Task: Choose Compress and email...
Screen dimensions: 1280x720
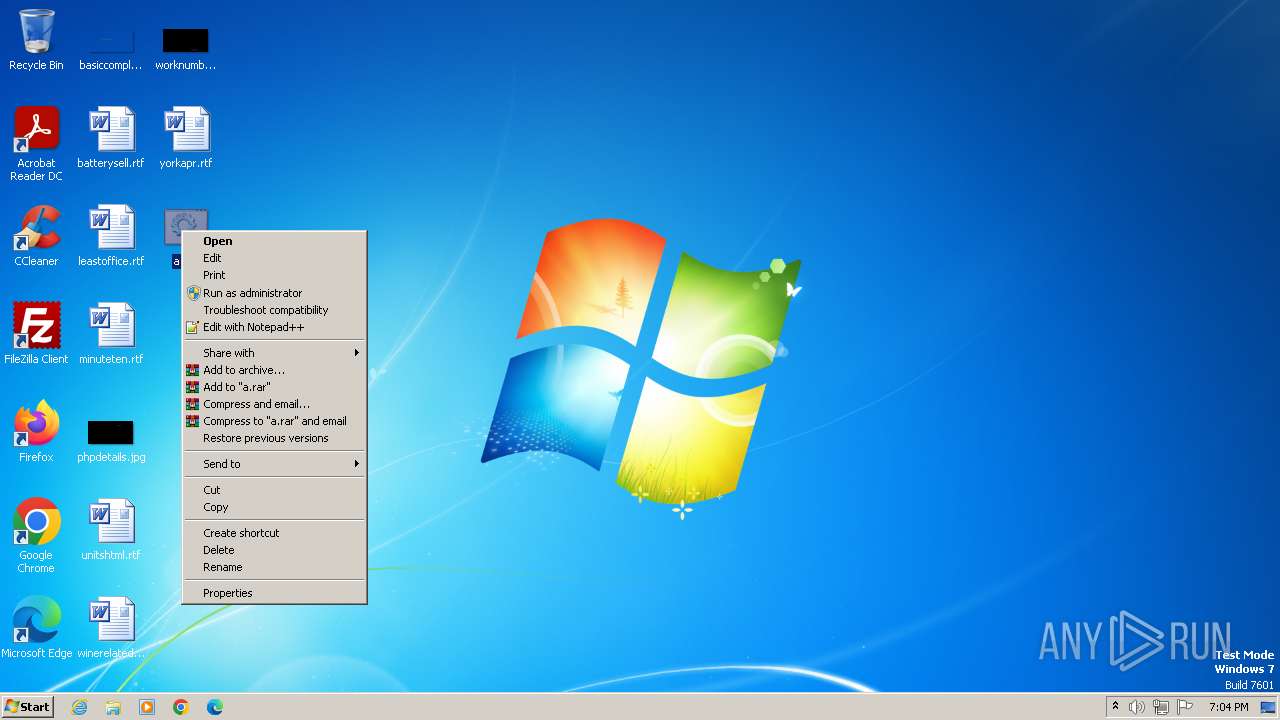Action: coord(275,404)
